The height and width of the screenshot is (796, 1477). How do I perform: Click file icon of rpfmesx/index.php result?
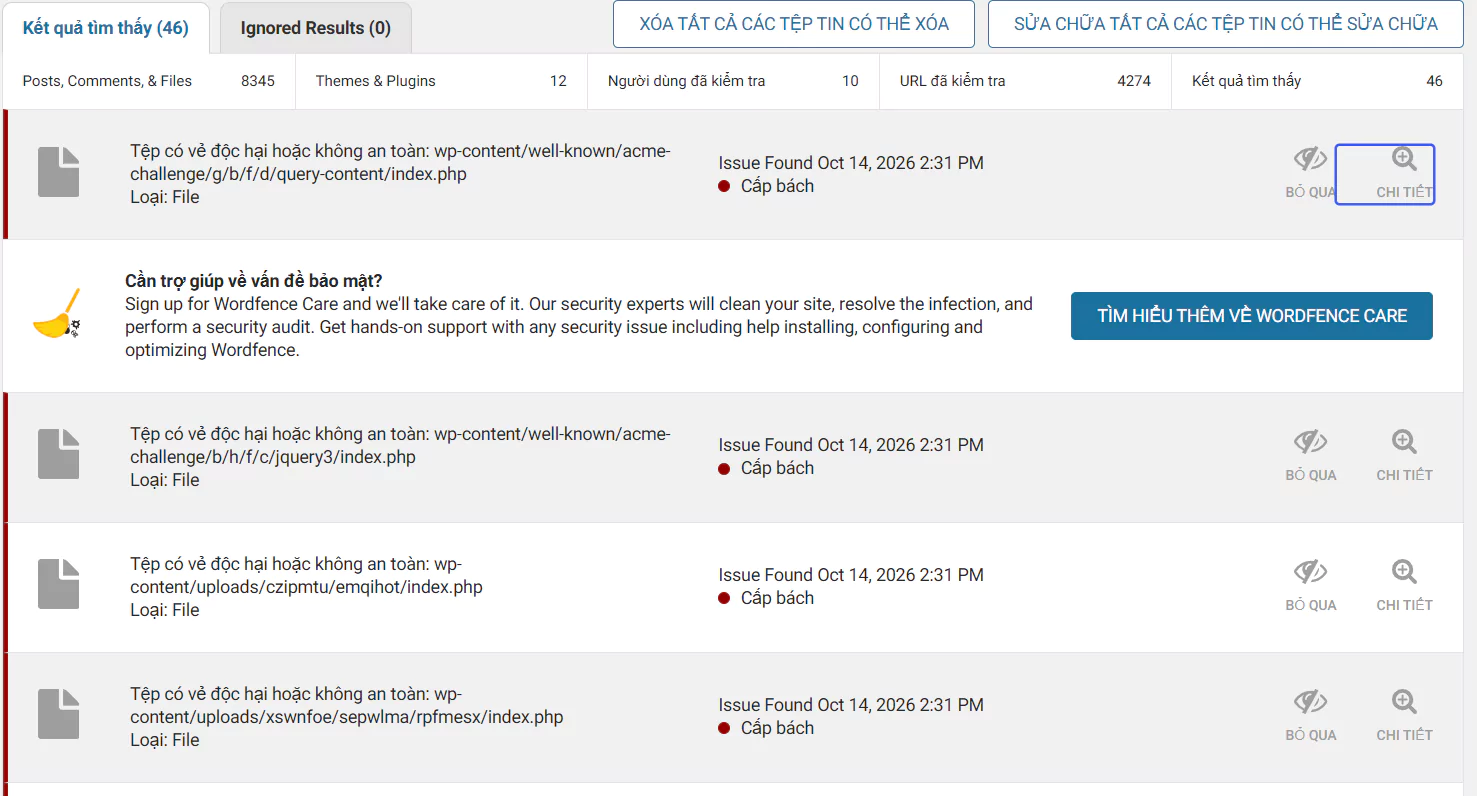(58, 714)
